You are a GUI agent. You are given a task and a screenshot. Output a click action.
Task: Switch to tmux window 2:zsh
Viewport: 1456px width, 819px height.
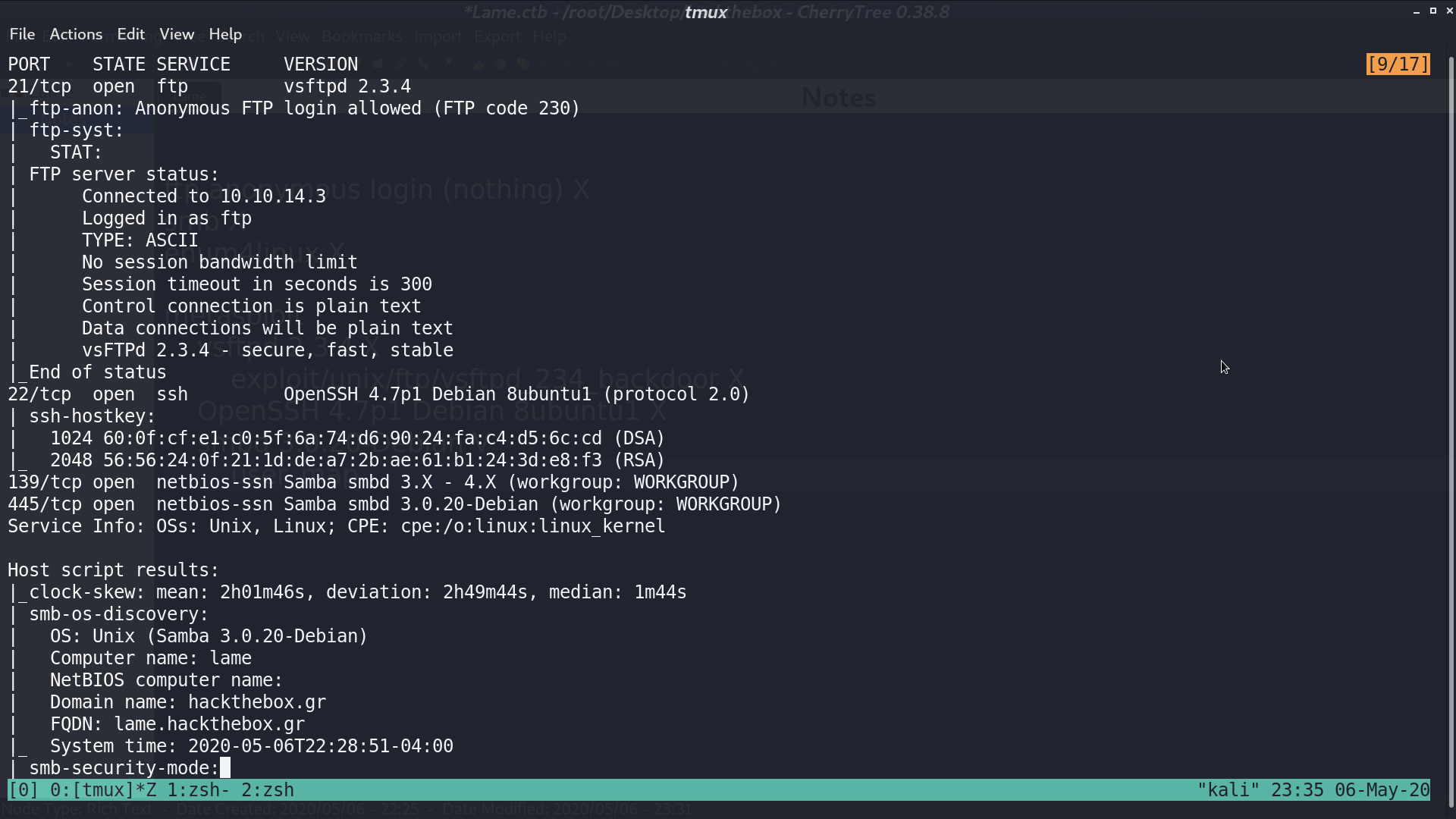(x=268, y=790)
